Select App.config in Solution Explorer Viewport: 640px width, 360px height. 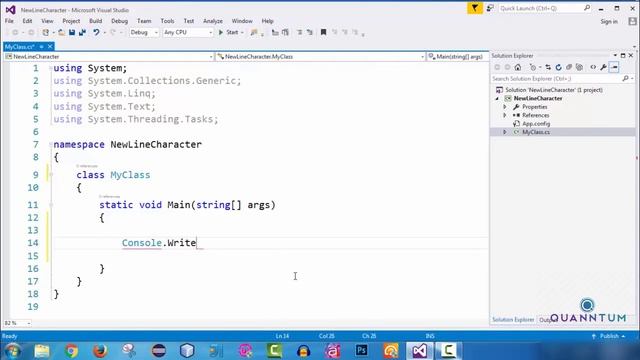click(536, 124)
